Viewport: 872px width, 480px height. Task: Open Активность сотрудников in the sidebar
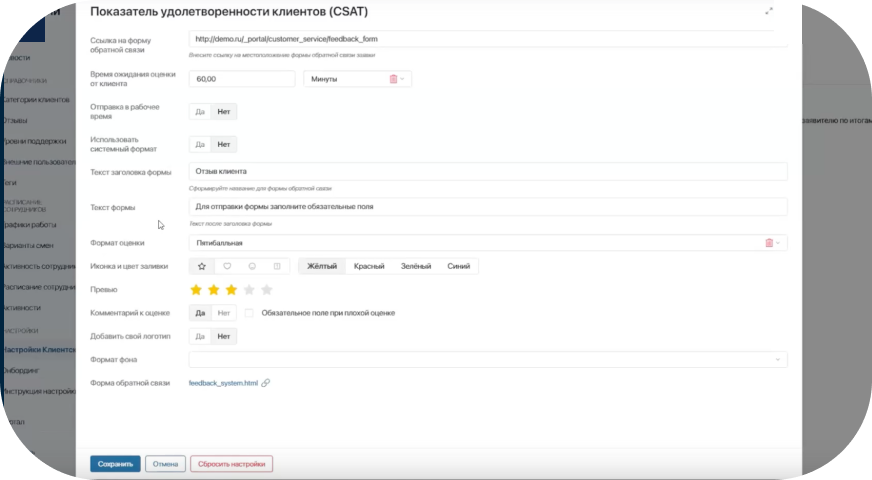38,266
